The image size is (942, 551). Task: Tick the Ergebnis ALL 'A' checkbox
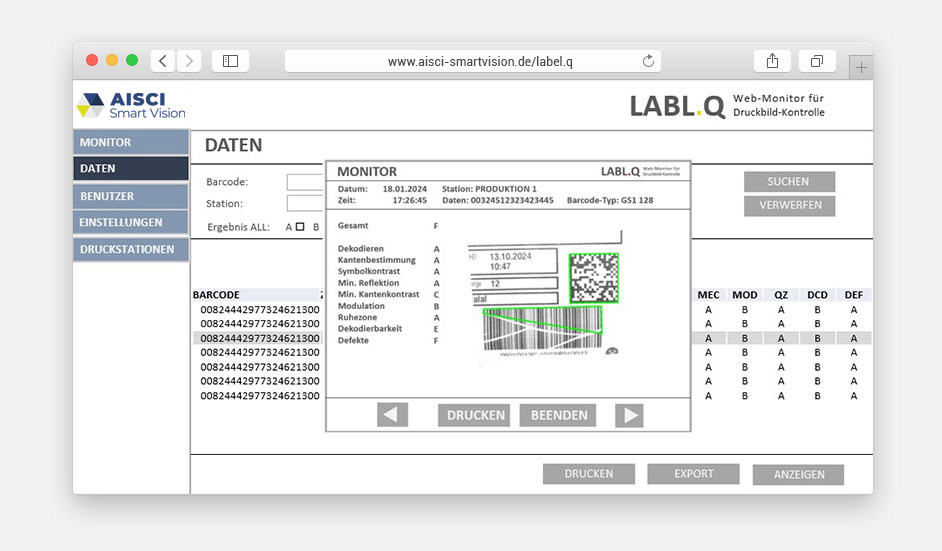click(x=300, y=227)
